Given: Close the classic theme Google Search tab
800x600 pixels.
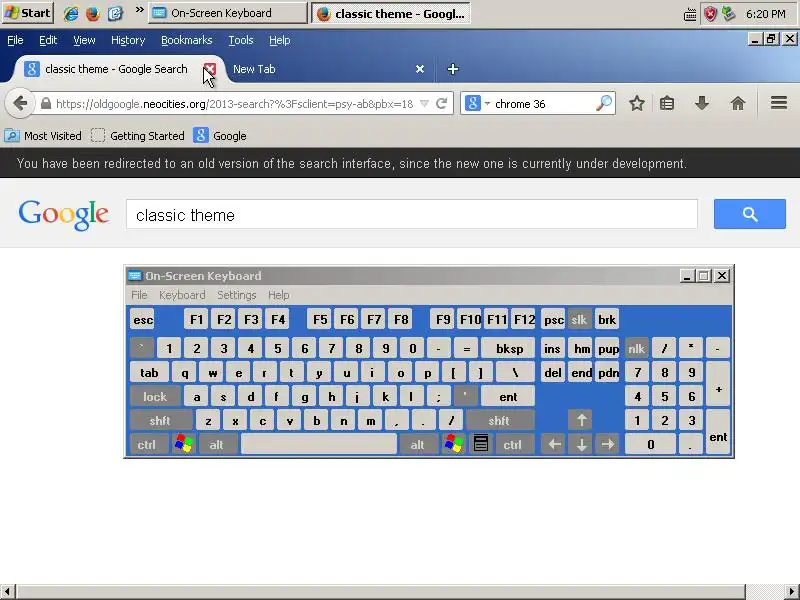Looking at the screenshot, I should point(209,69).
